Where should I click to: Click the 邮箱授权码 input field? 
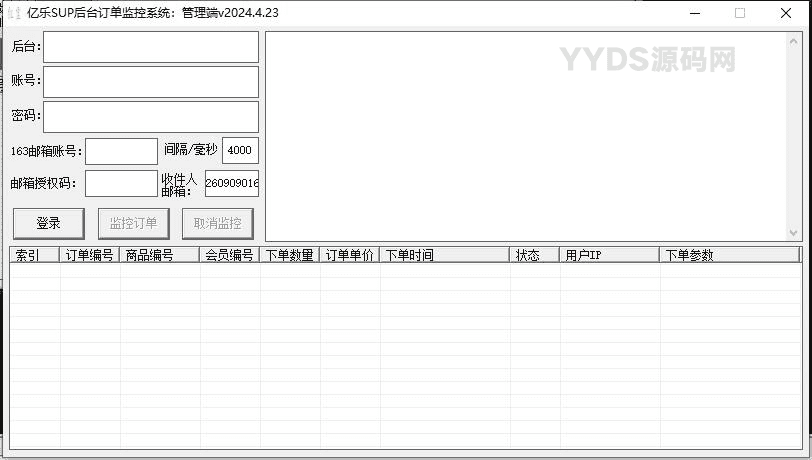(x=121, y=183)
